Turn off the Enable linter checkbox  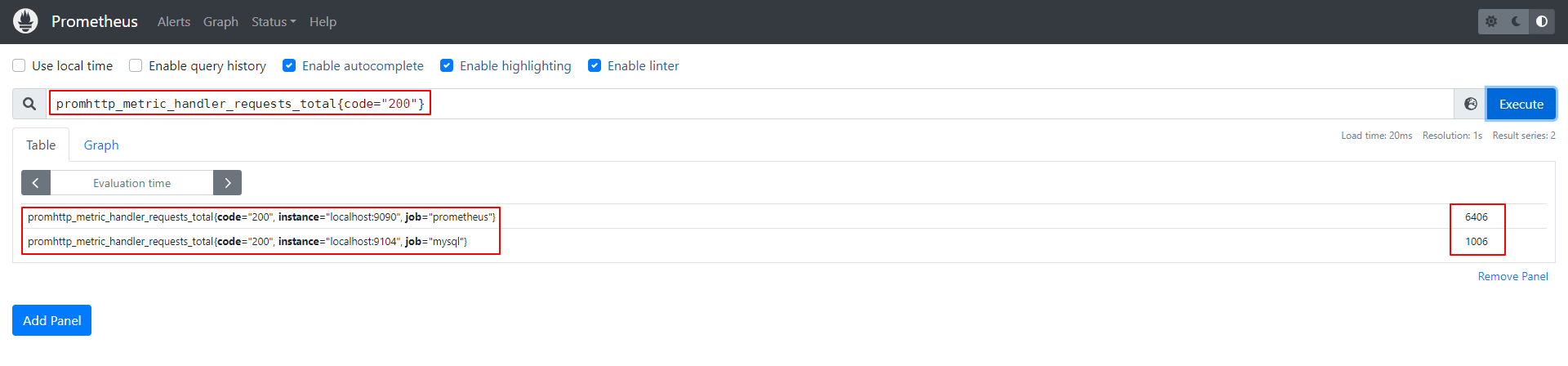point(595,65)
